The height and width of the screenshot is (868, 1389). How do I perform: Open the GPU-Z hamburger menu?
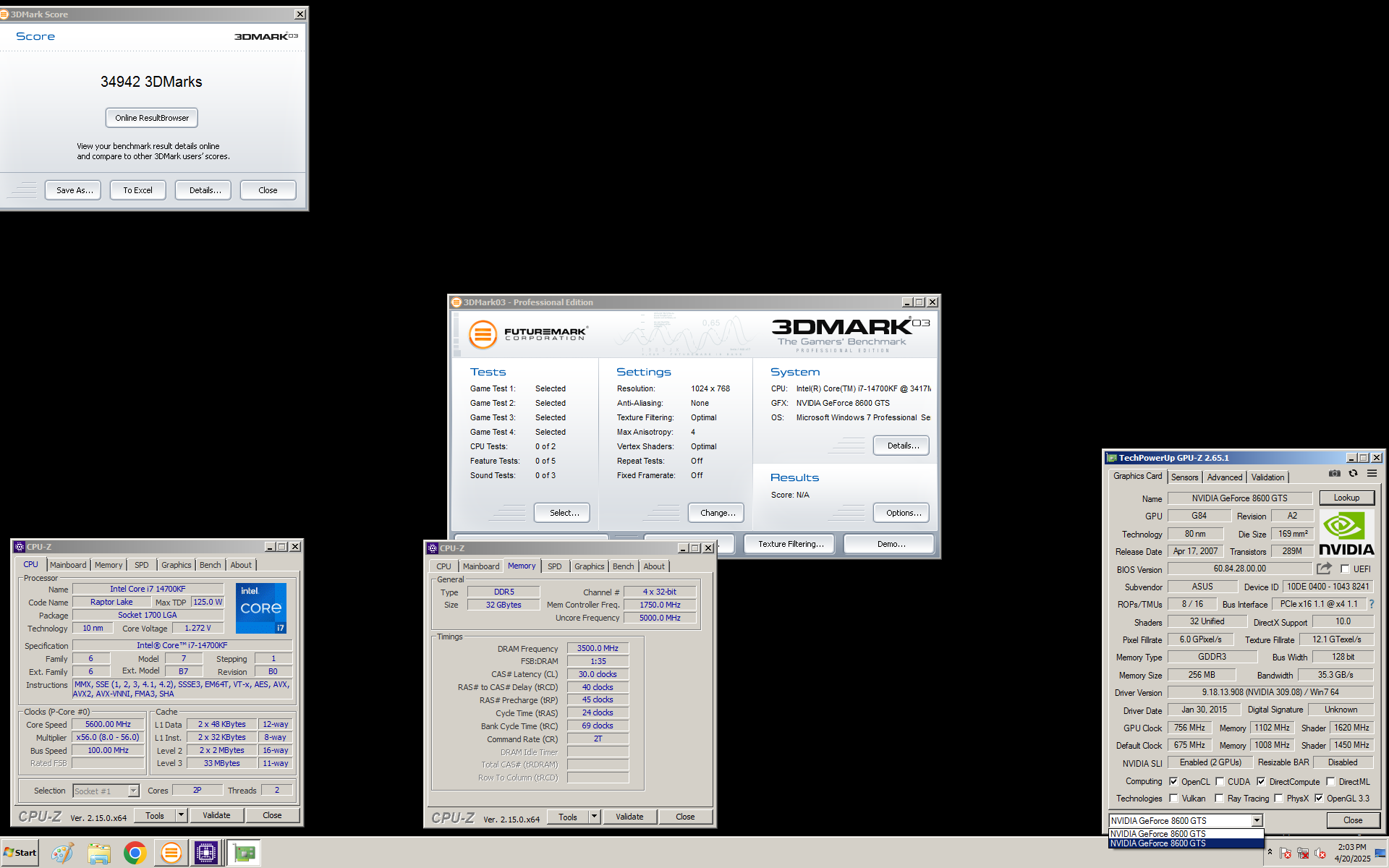click(x=1372, y=474)
